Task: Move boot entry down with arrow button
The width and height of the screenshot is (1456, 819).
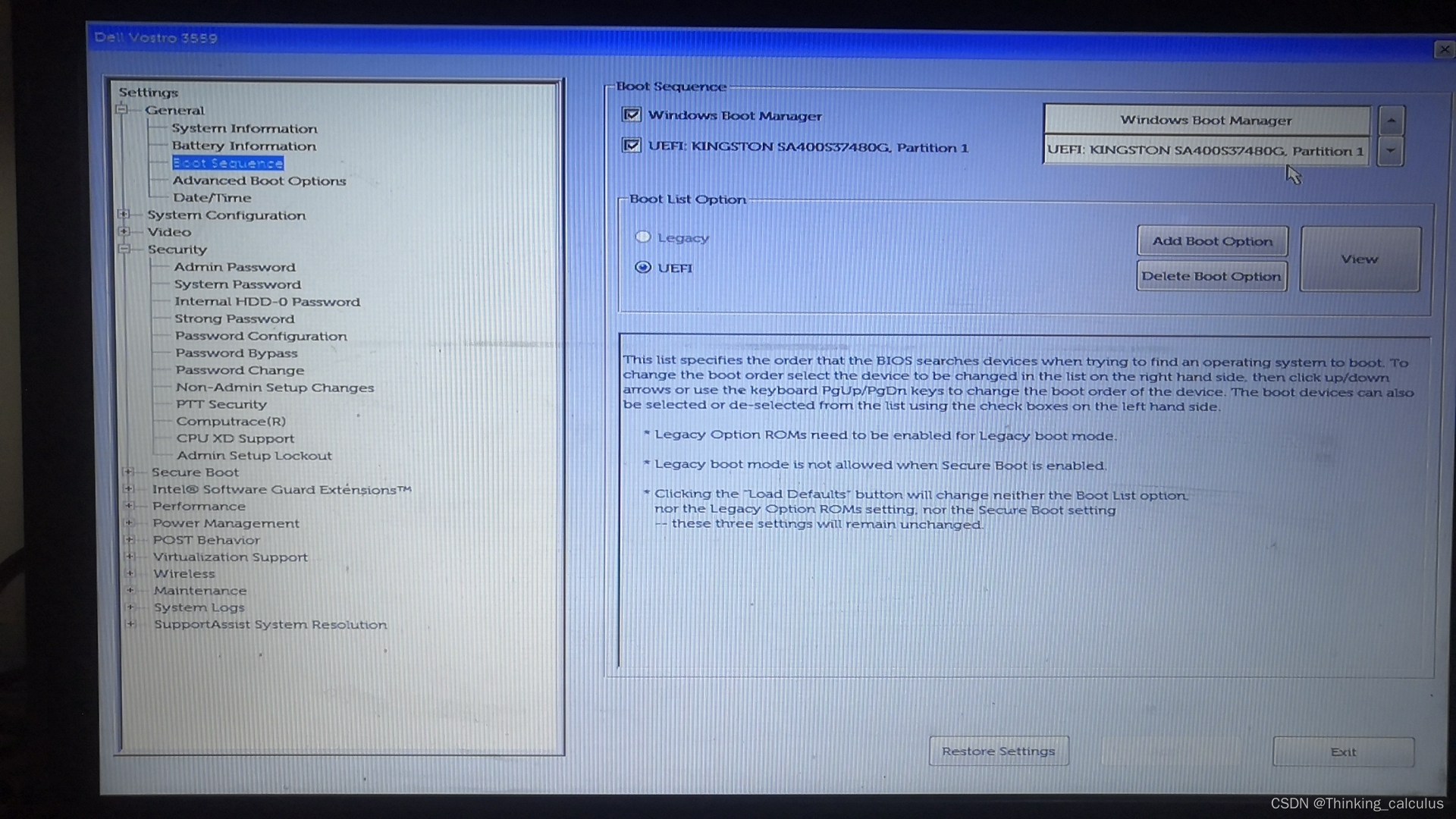Action: tap(1390, 151)
